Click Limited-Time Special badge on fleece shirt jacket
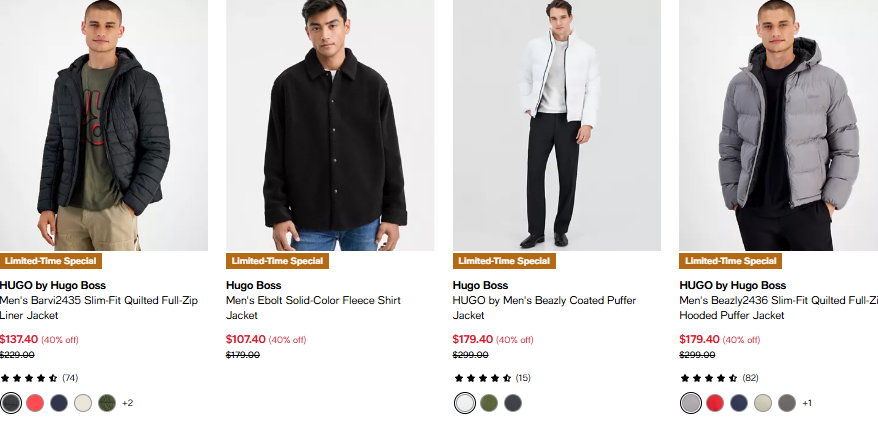Image resolution: width=878 pixels, height=424 pixels. tap(278, 261)
